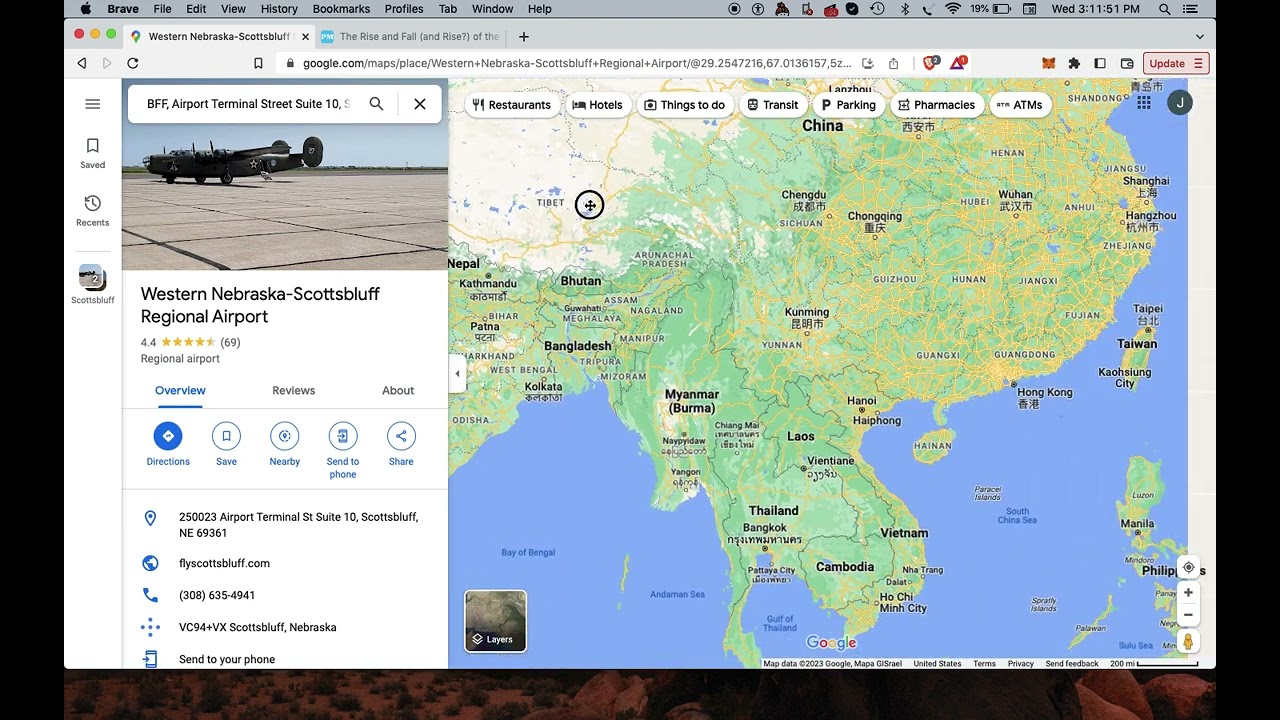1280x720 pixels.
Task: Open map Privacy link
Action: pyautogui.click(x=1021, y=664)
